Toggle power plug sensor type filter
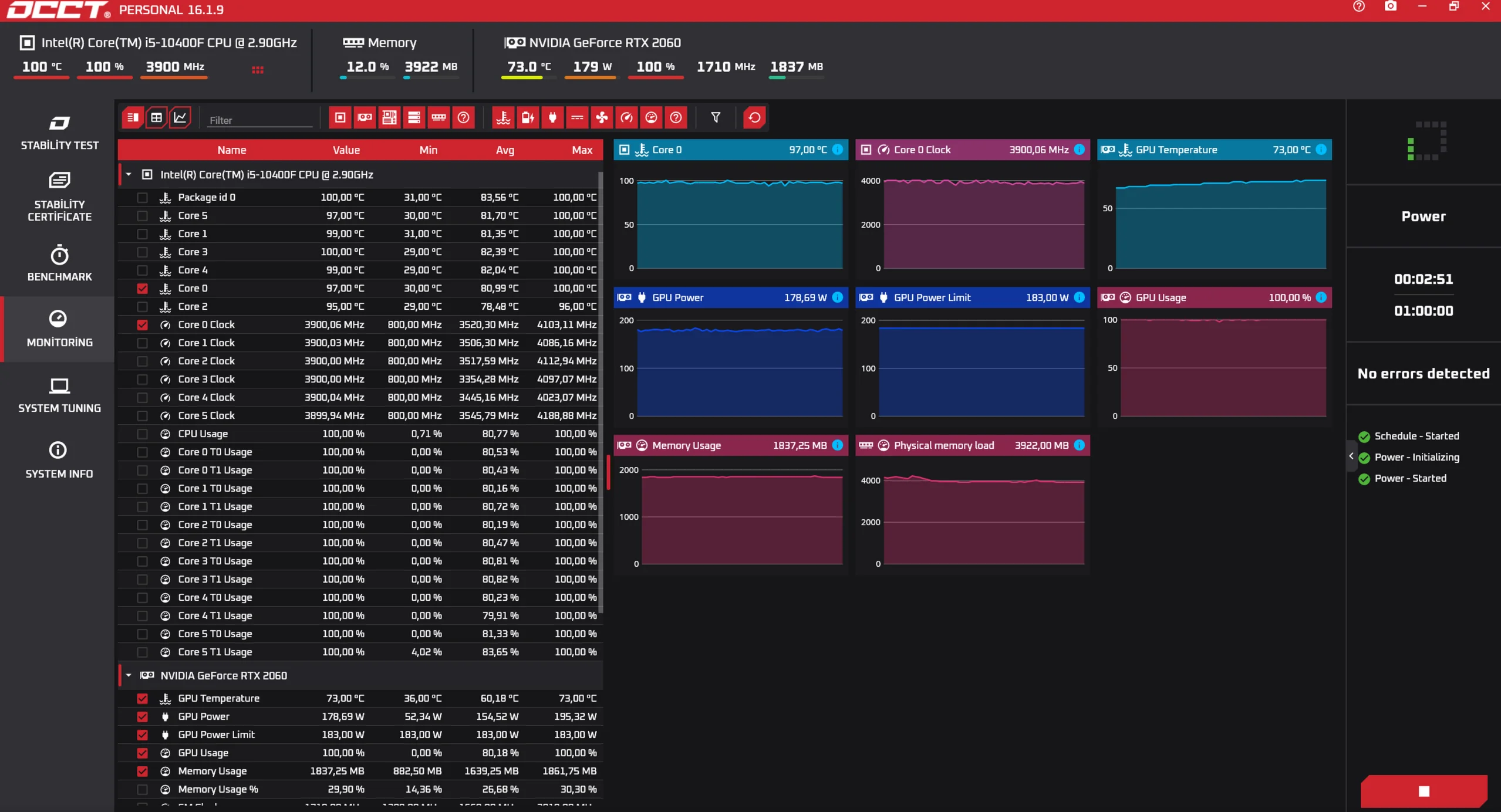 [x=552, y=118]
